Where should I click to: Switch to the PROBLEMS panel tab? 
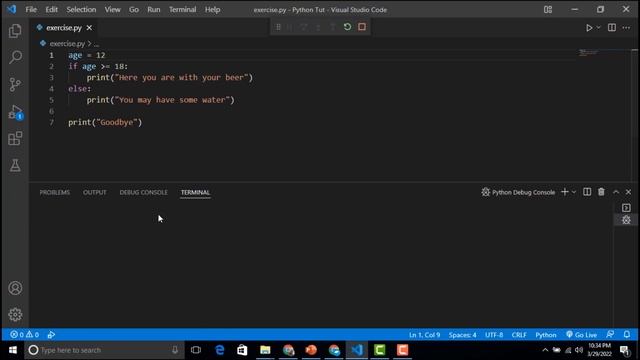pyautogui.click(x=55, y=192)
